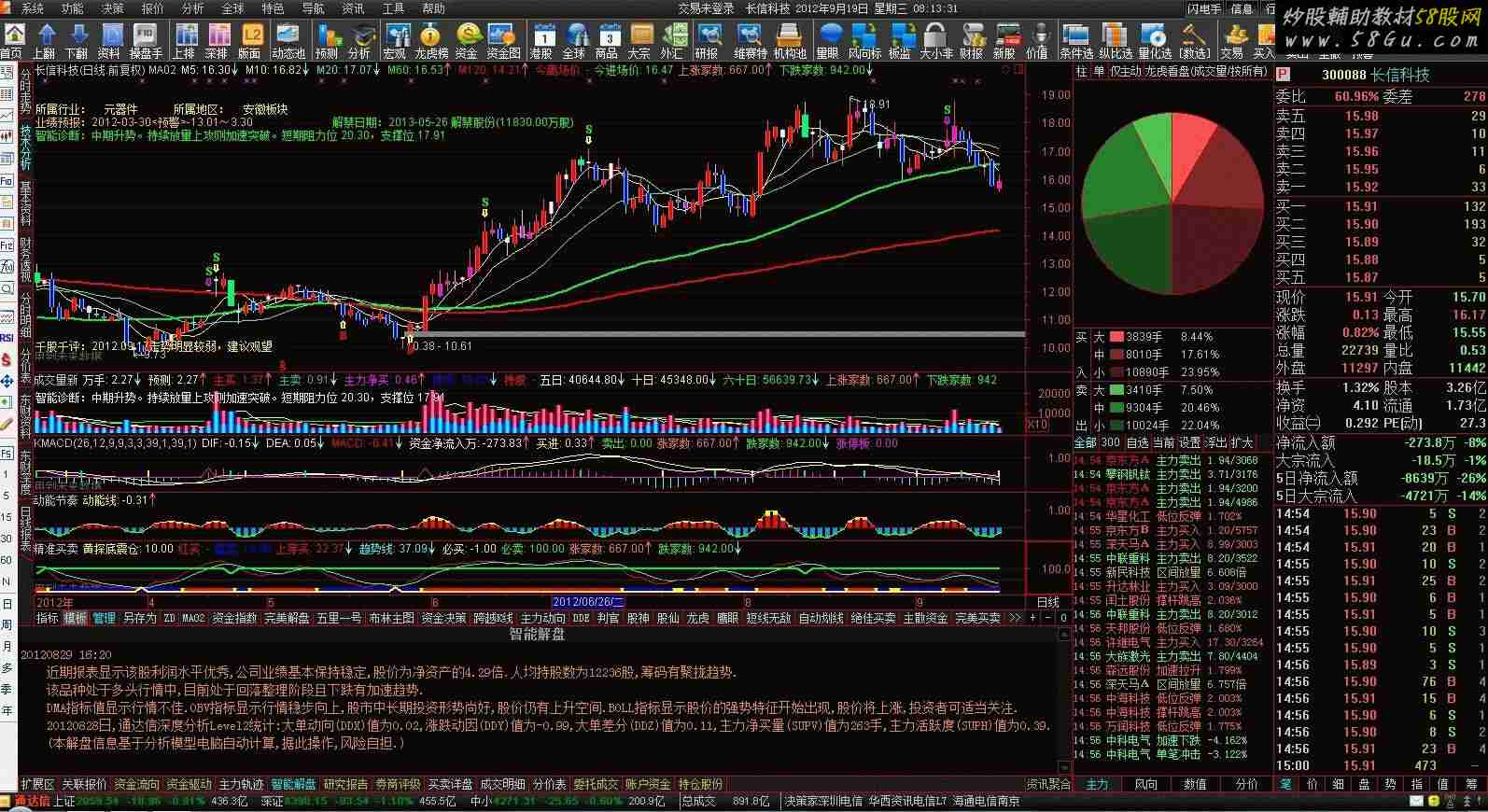Open the 商品 toolbar icon
Viewport: 1488px width, 812px height.
tap(607, 41)
